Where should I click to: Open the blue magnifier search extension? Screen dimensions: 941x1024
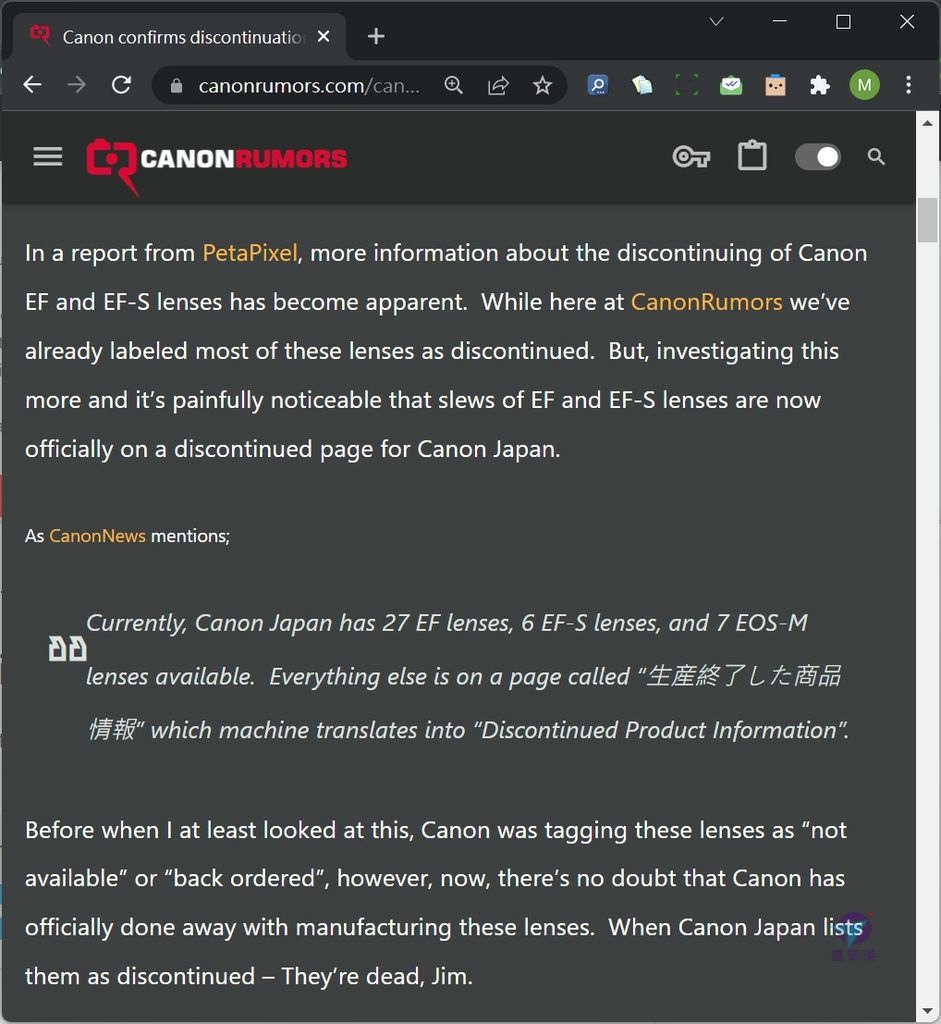pyautogui.click(x=598, y=85)
